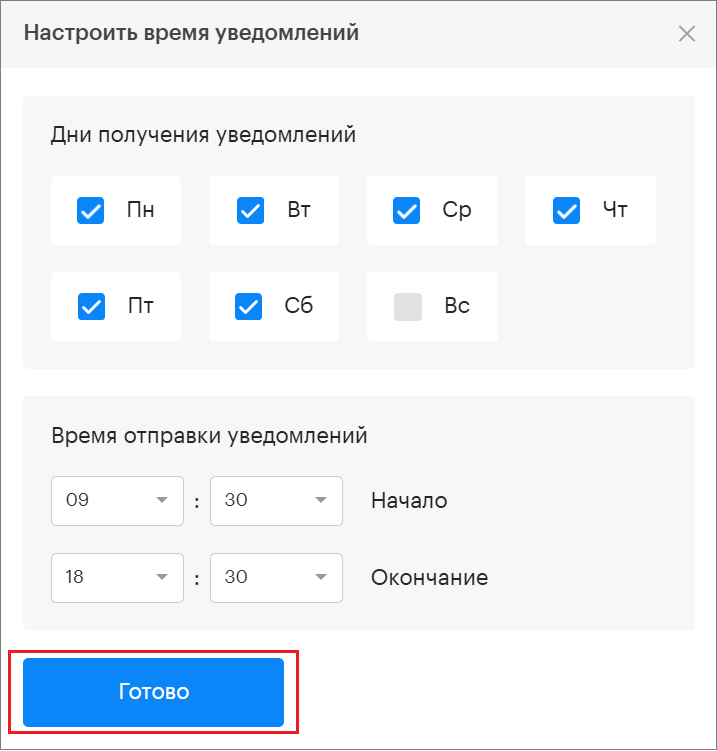This screenshot has width=717, height=751.
Task: Close the notification time settings dialog
Action: click(686, 33)
